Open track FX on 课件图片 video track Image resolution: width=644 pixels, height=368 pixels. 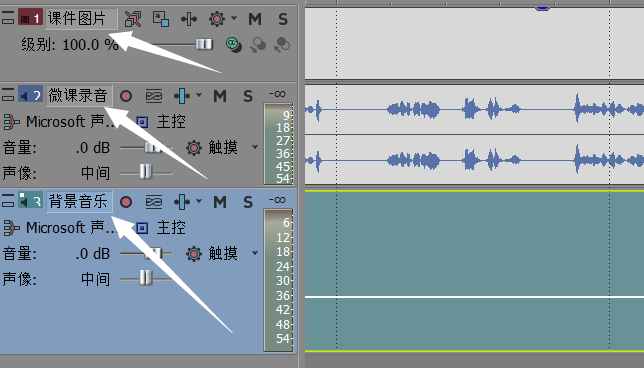click(x=189, y=19)
